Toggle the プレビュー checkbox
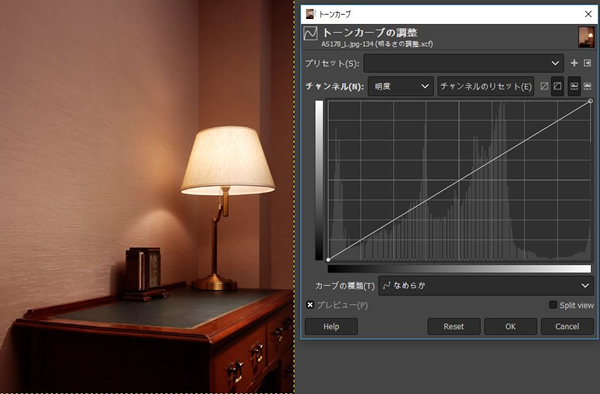600x394 pixels. 310,305
